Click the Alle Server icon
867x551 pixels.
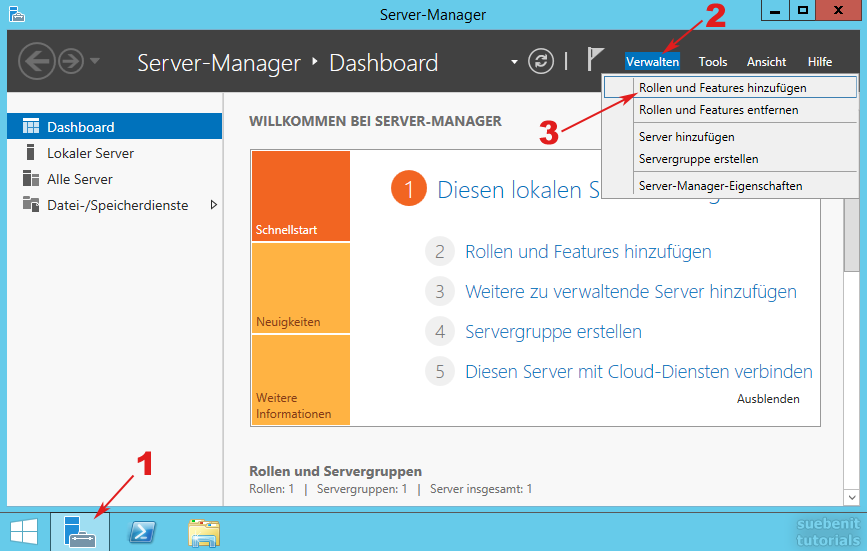(x=31, y=178)
